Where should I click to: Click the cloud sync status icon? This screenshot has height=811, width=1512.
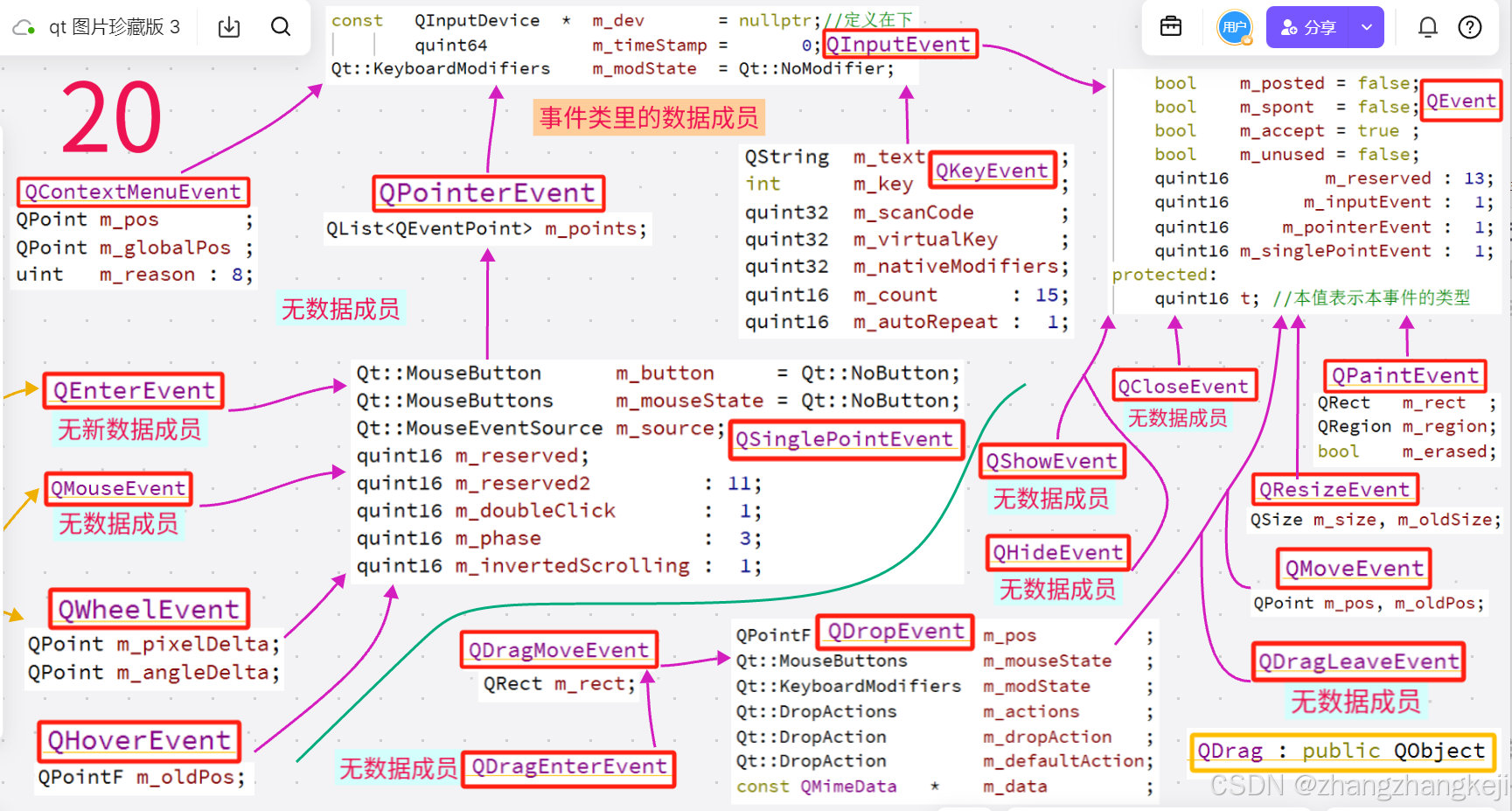pyautogui.click(x=24, y=27)
